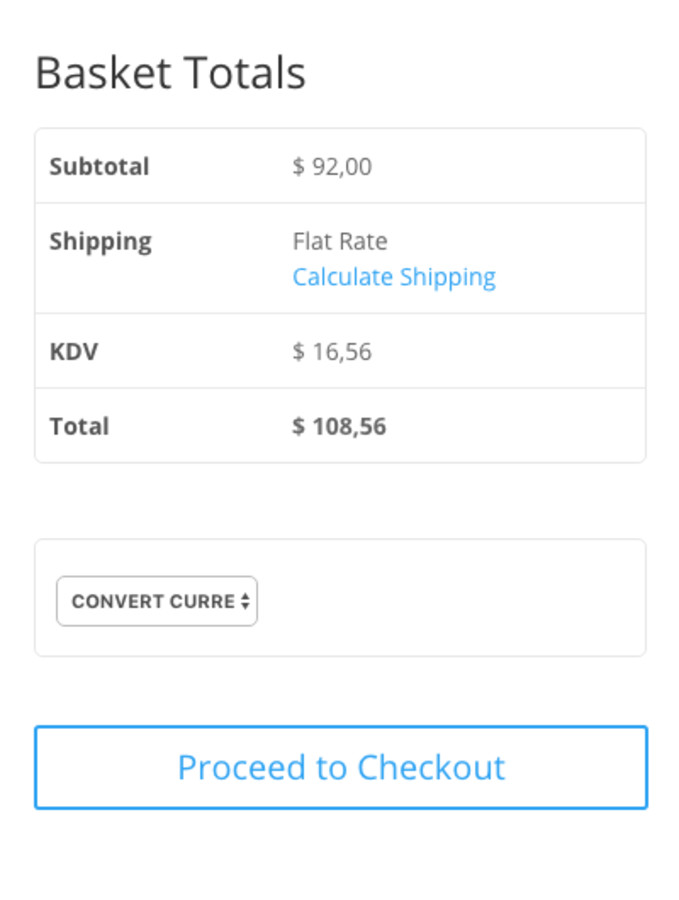Click the $ 16,56 KDV amount
Image resolution: width=679 pixels, height=900 pixels.
pyautogui.click(x=332, y=351)
